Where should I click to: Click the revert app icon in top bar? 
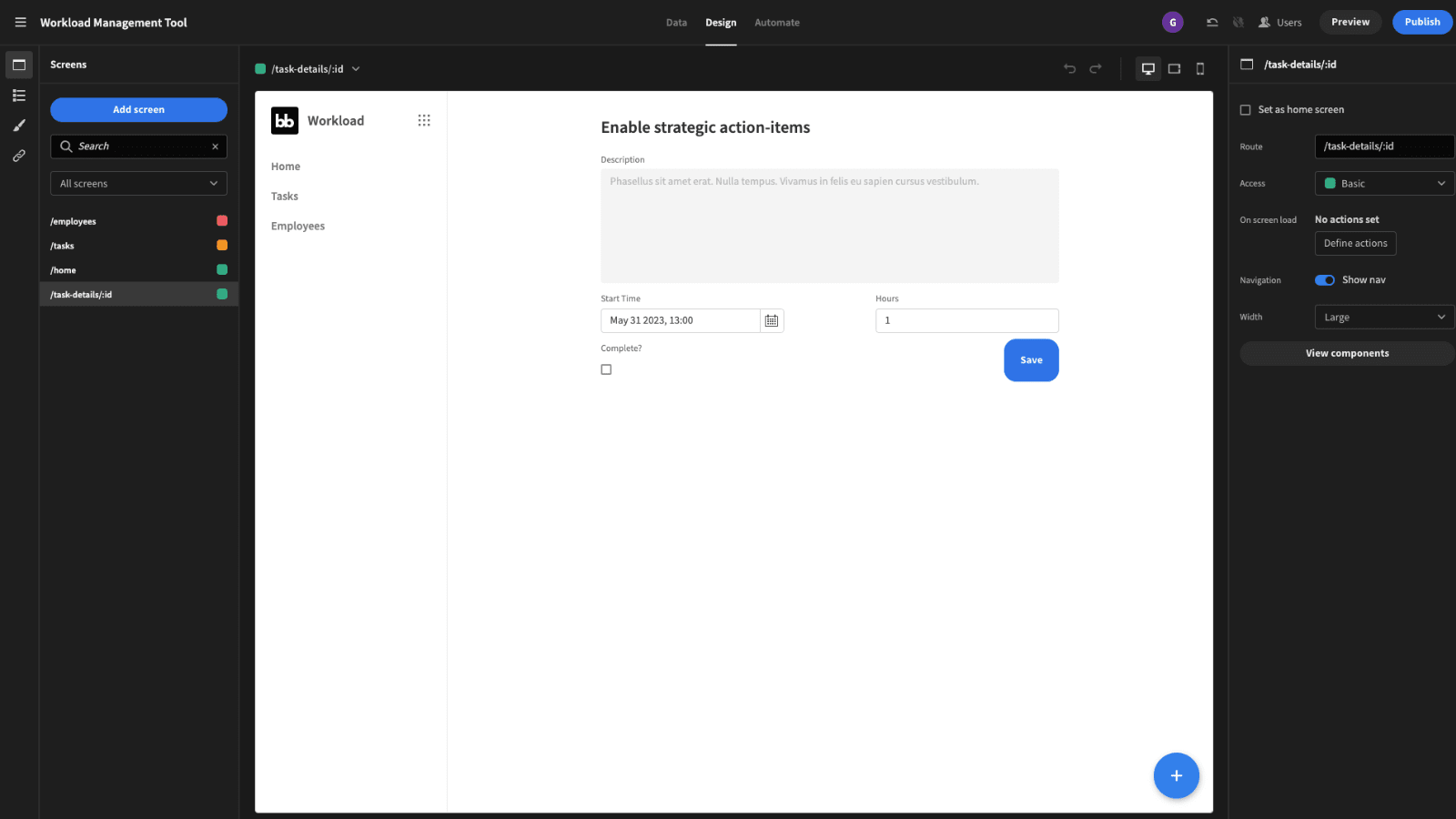tap(1212, 22)
